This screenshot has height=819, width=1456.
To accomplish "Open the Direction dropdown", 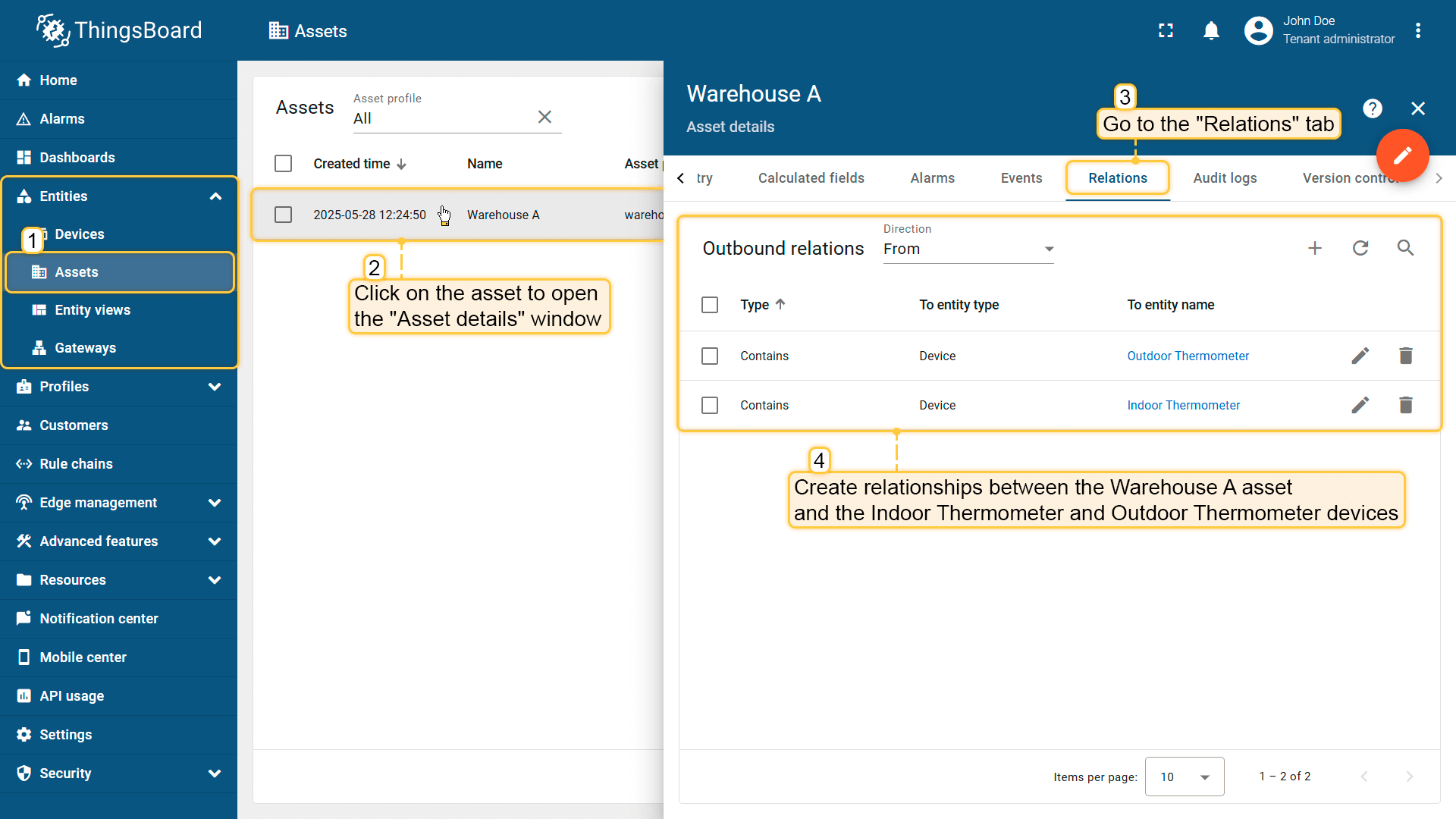I will click(968, 249).
